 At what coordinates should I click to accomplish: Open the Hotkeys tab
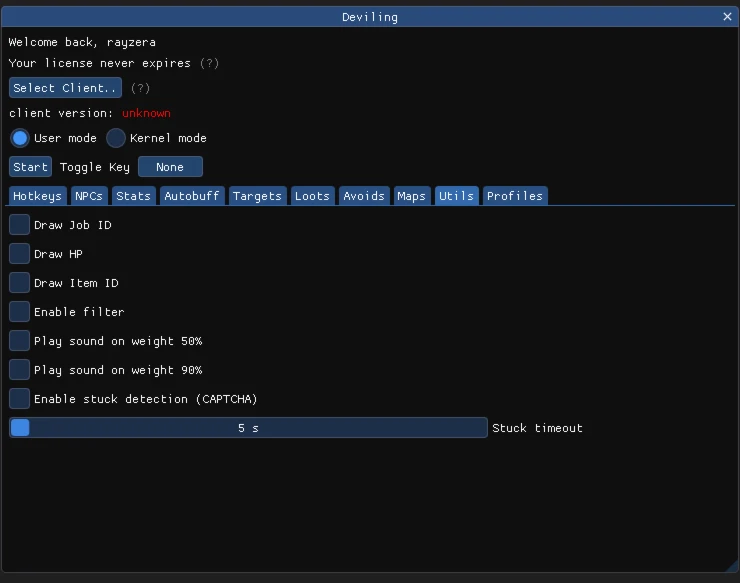coord(38,196)
